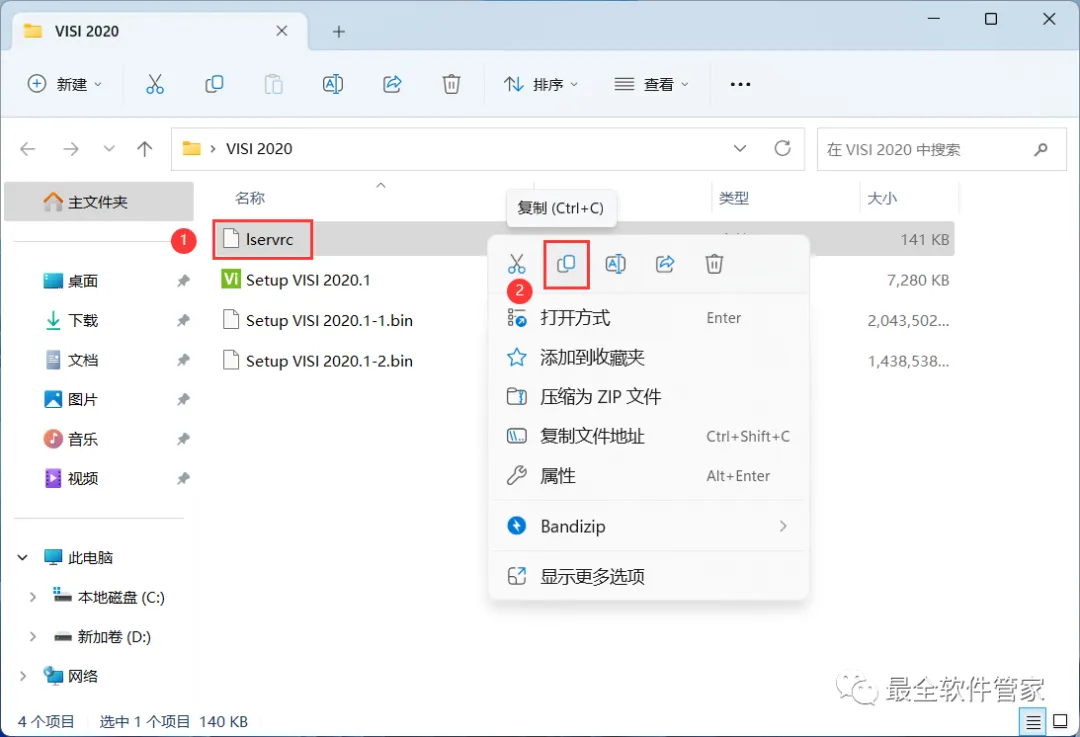Click the Paste icon in the top toolbar
This screenshot has height=737, width=1080.
[273, 84]
